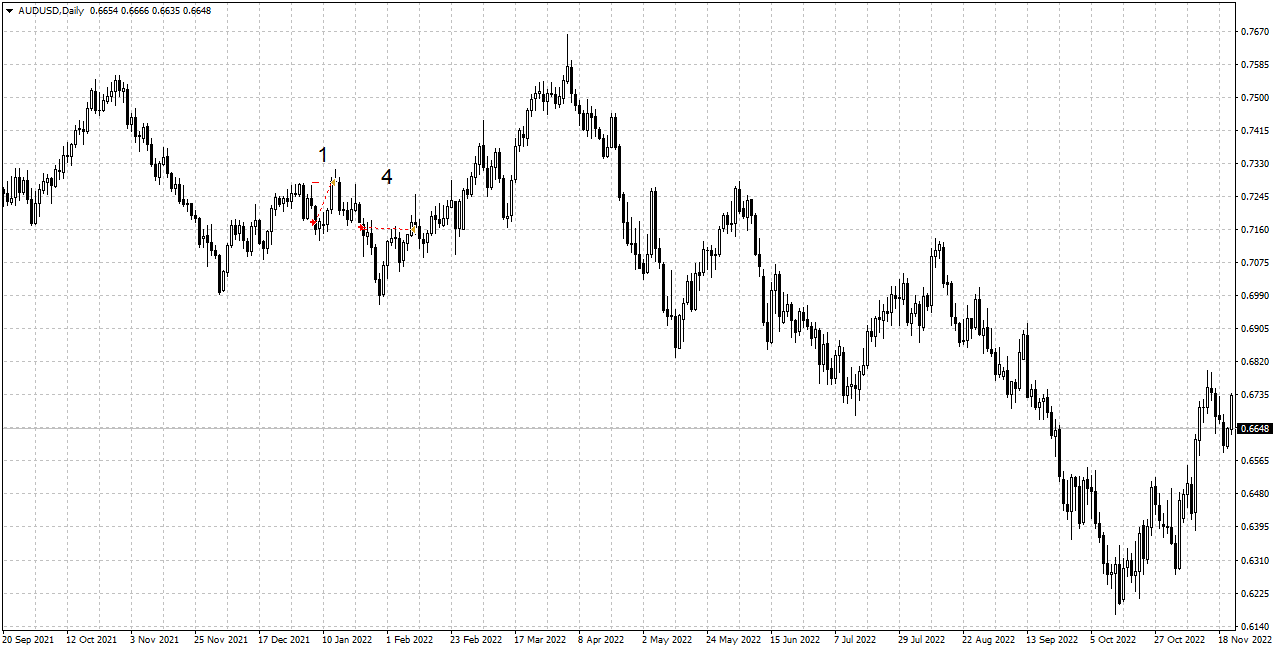Click the 17 Mar 2022 date label
The height and width of the screenshot is (651, 1276).
tap(540, 638)
